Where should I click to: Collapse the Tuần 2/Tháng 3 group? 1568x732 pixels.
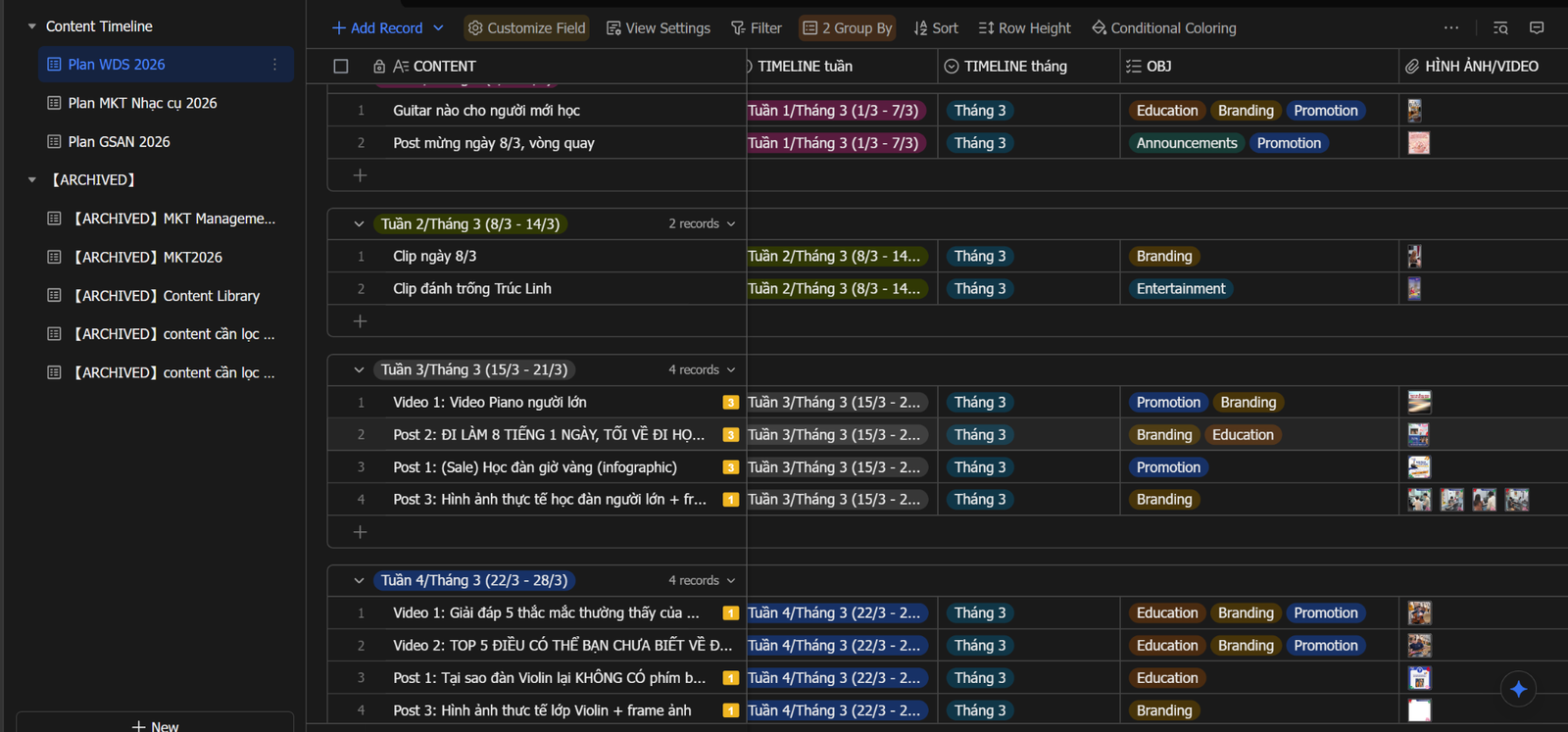359,224
